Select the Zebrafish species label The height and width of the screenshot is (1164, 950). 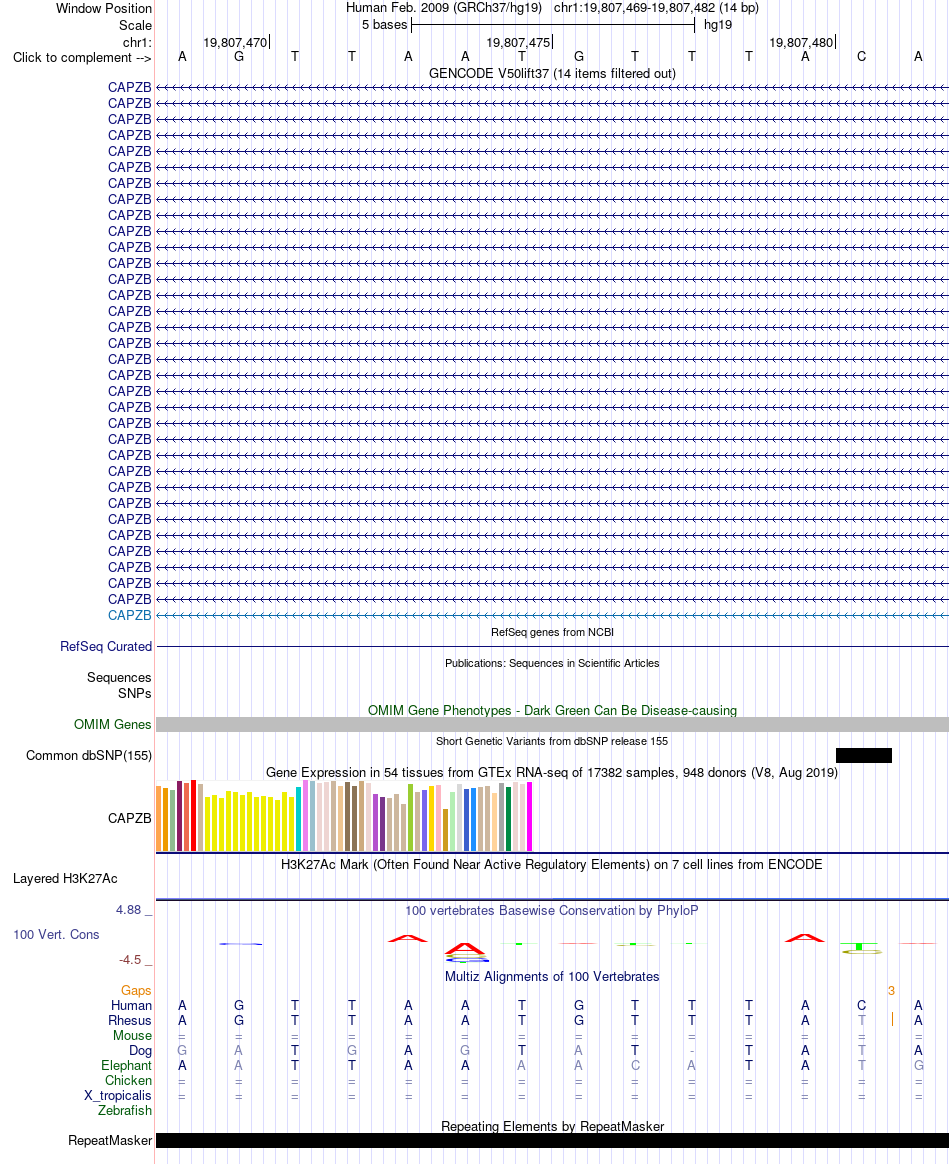tap(125, 1111)
